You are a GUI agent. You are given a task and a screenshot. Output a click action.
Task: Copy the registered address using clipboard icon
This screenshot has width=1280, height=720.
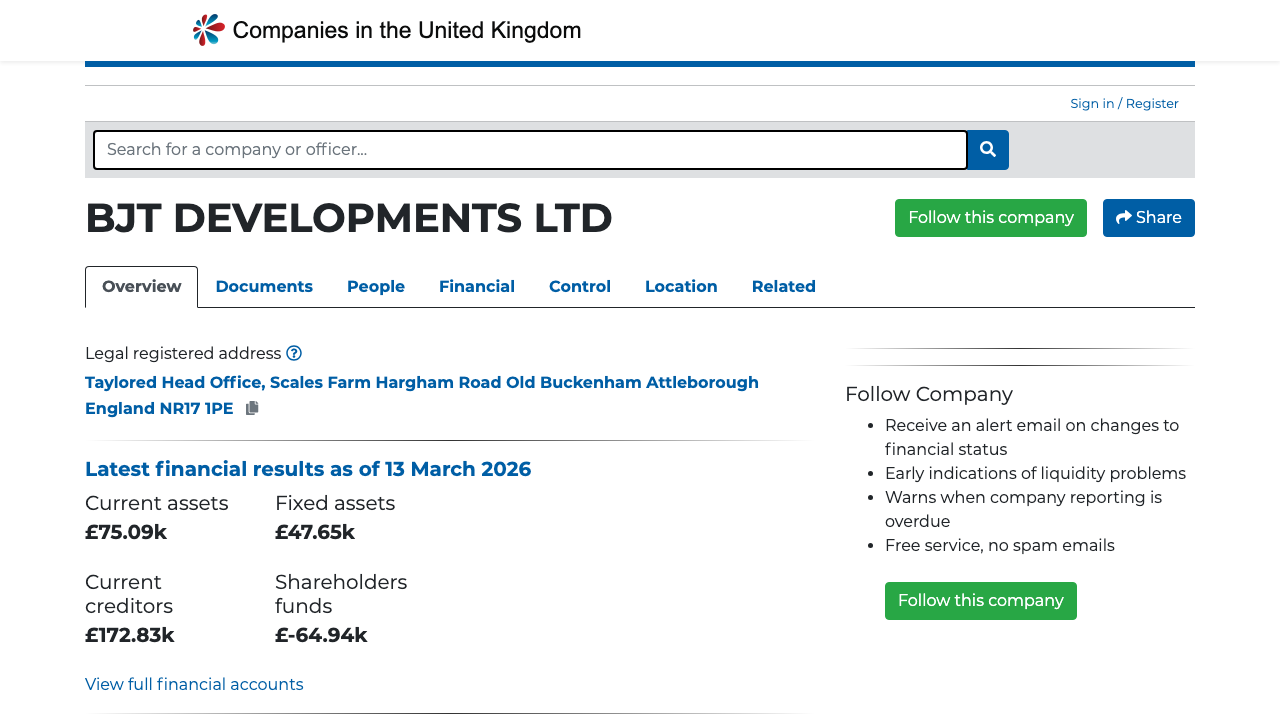click(x=251, y=407)
